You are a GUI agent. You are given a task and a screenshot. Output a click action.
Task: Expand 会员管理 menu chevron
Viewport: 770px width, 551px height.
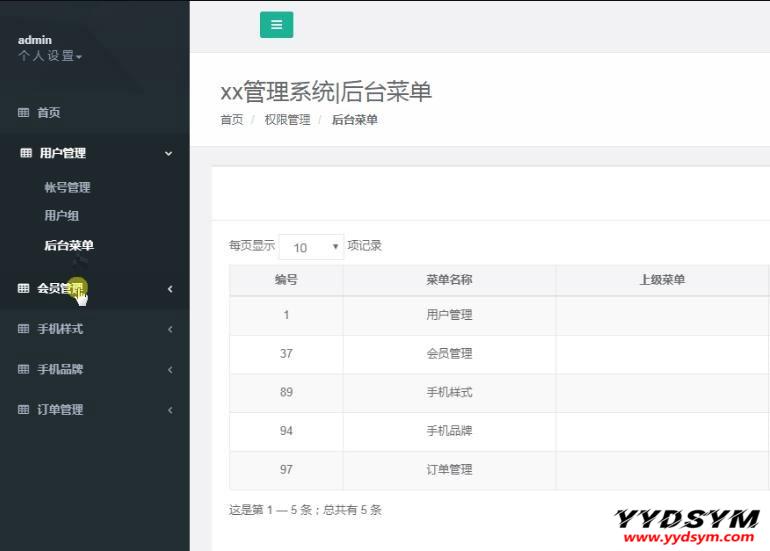pyautogui.click(x=170, y=289)
